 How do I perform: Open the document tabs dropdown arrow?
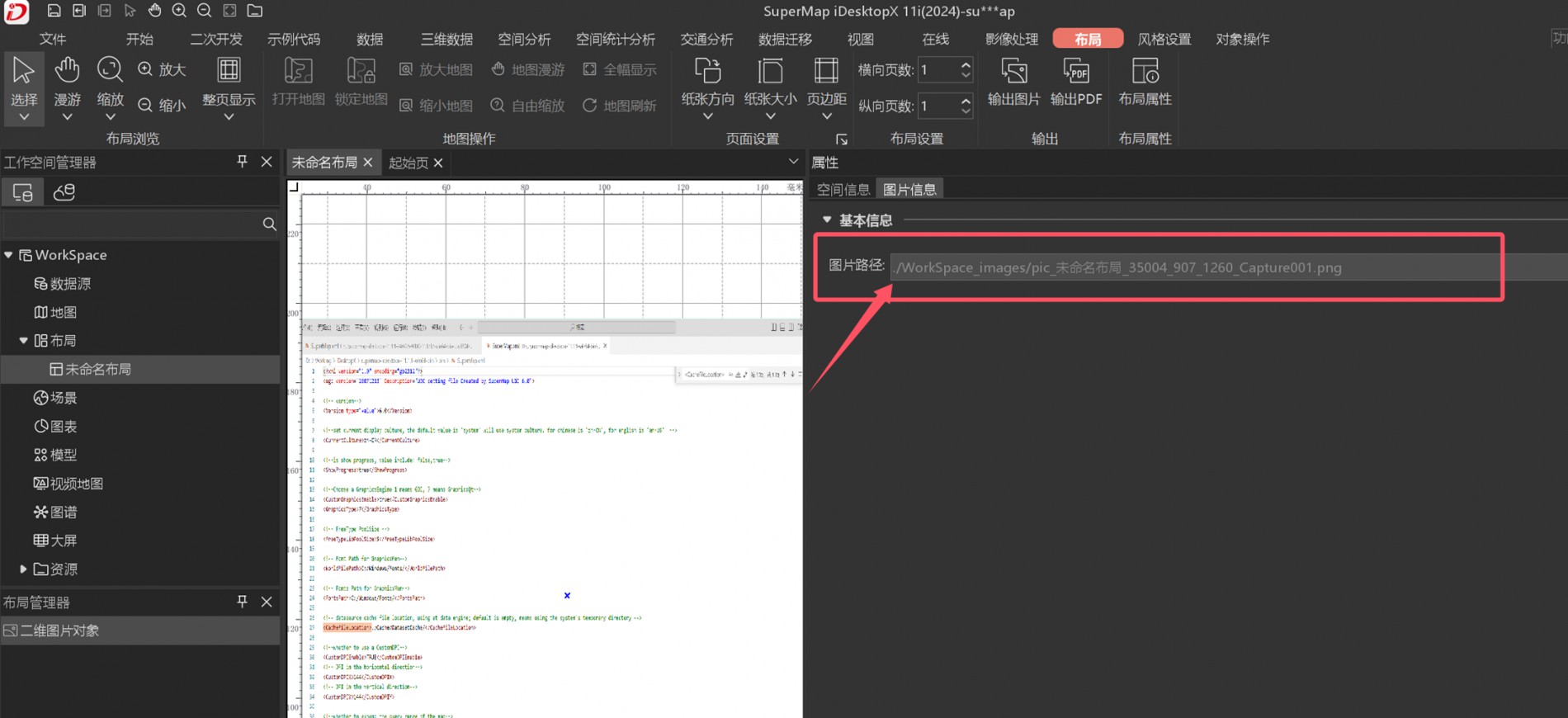793,161
